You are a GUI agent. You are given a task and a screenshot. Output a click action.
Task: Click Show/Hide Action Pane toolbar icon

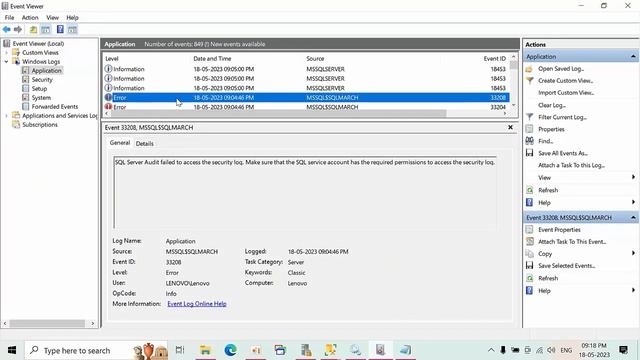tap(72, 29)
